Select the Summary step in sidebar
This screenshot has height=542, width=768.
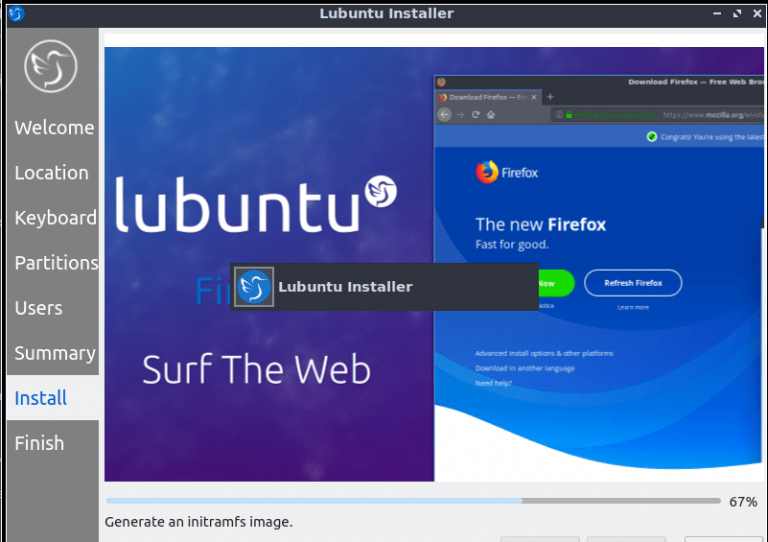[55, 353]
